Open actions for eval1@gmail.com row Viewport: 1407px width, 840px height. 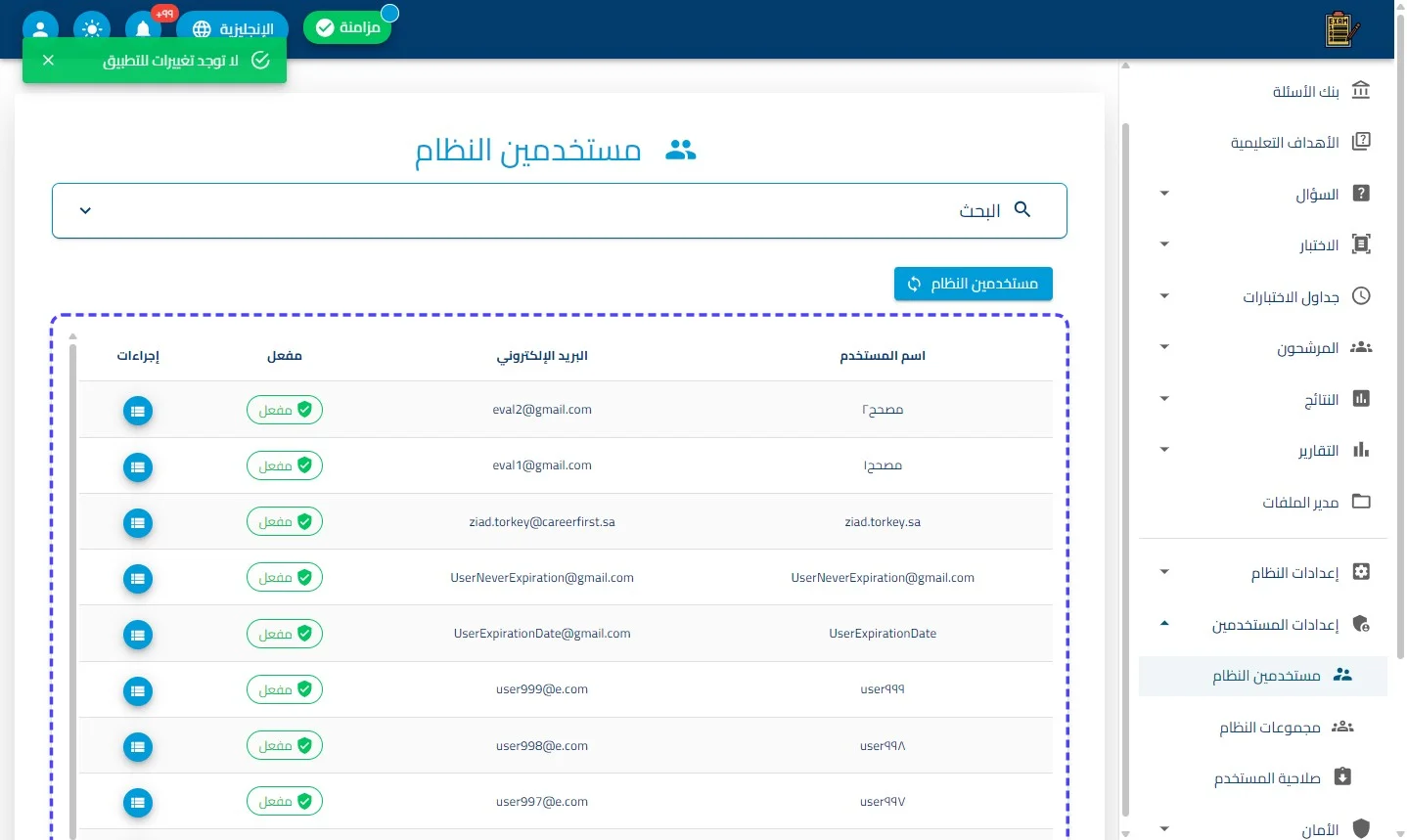tap(138, 467)
